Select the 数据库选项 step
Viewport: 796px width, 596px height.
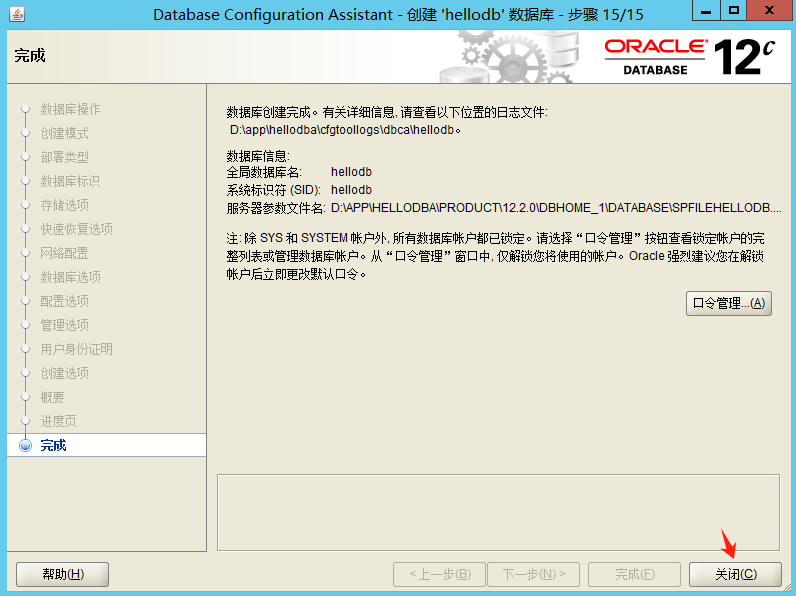(70, 277)
